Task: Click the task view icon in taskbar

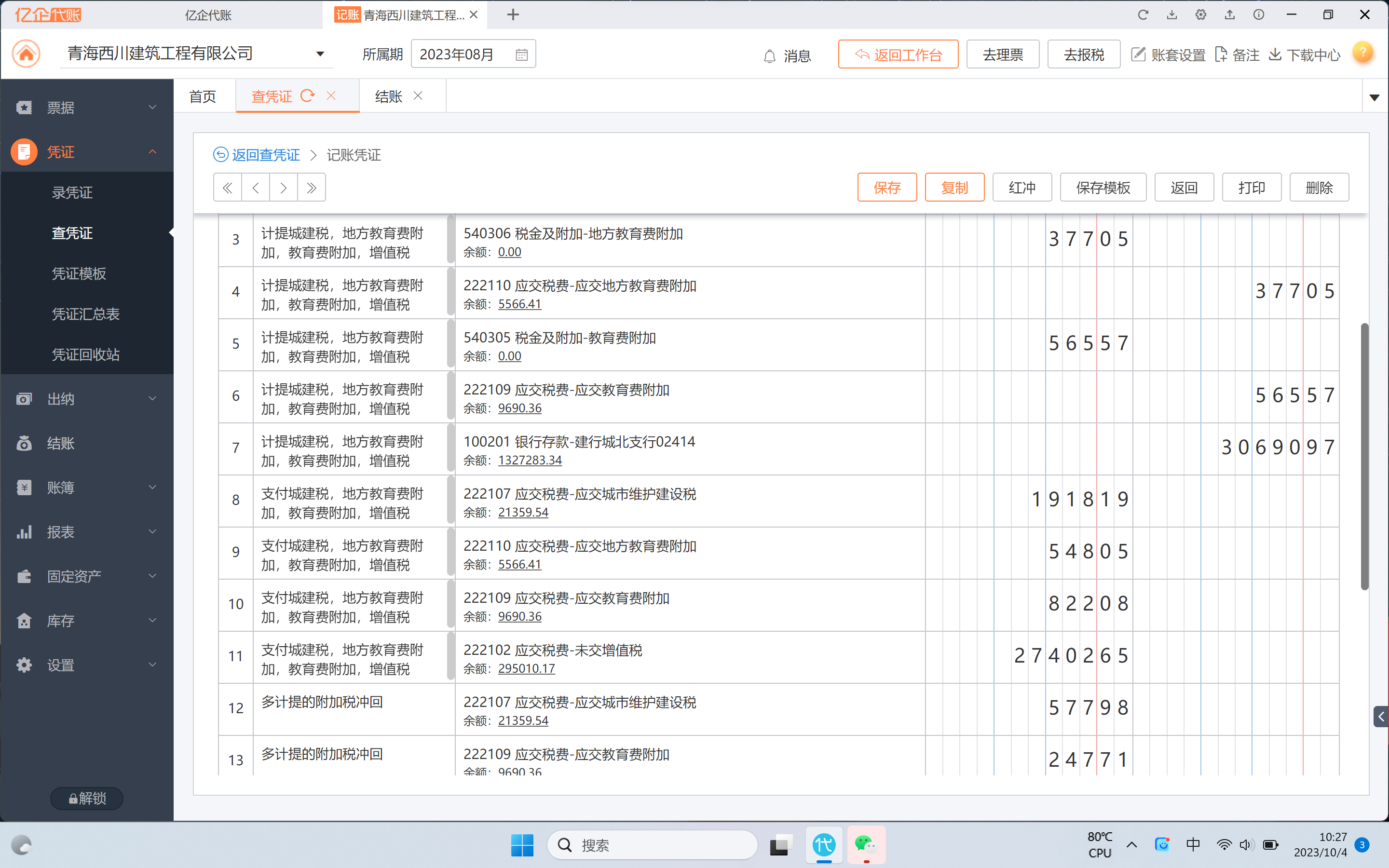Action: point(781,845)
